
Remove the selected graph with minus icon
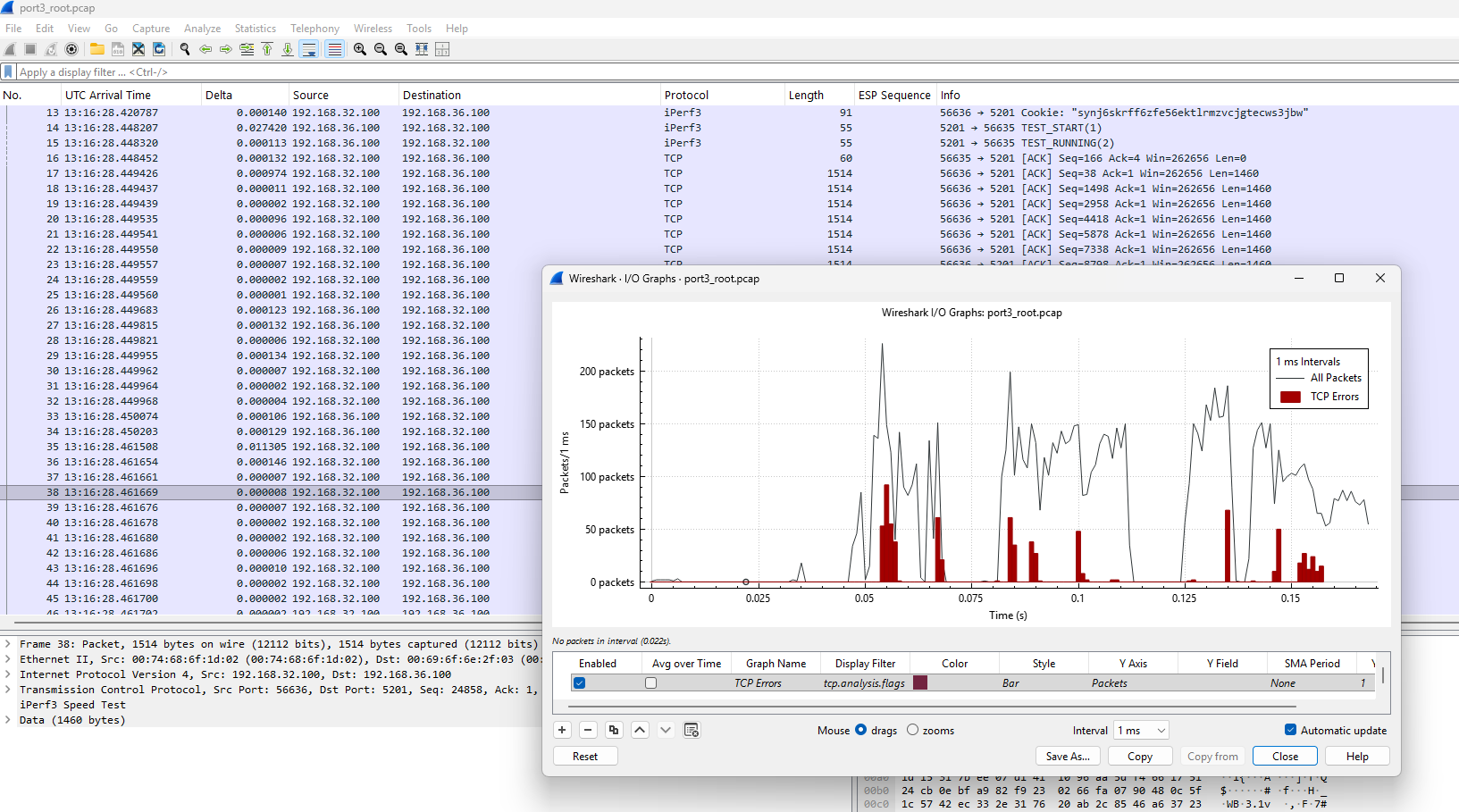pyautogui.click(x=588, y=730)
